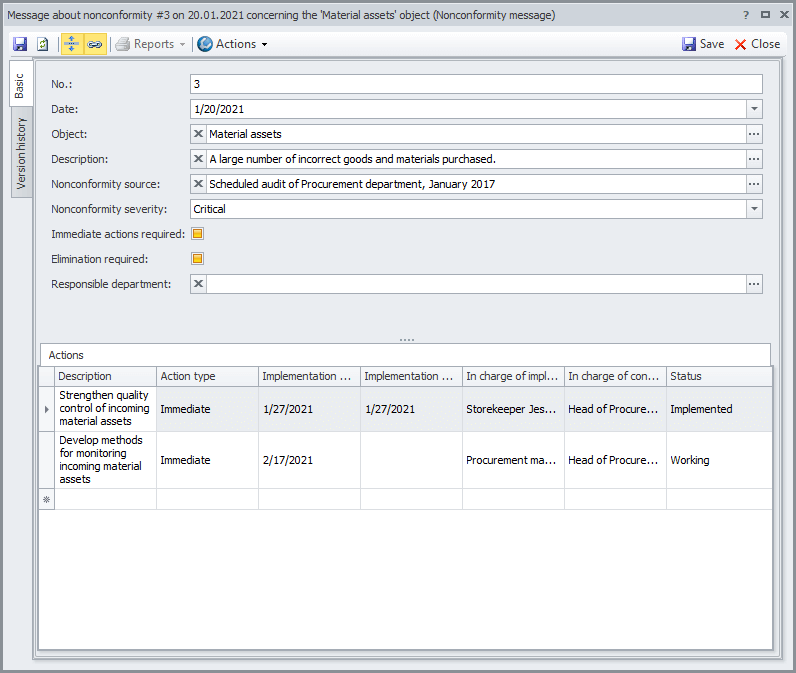
Task: Click the new row asterisk marker
Action: [47, 499]
